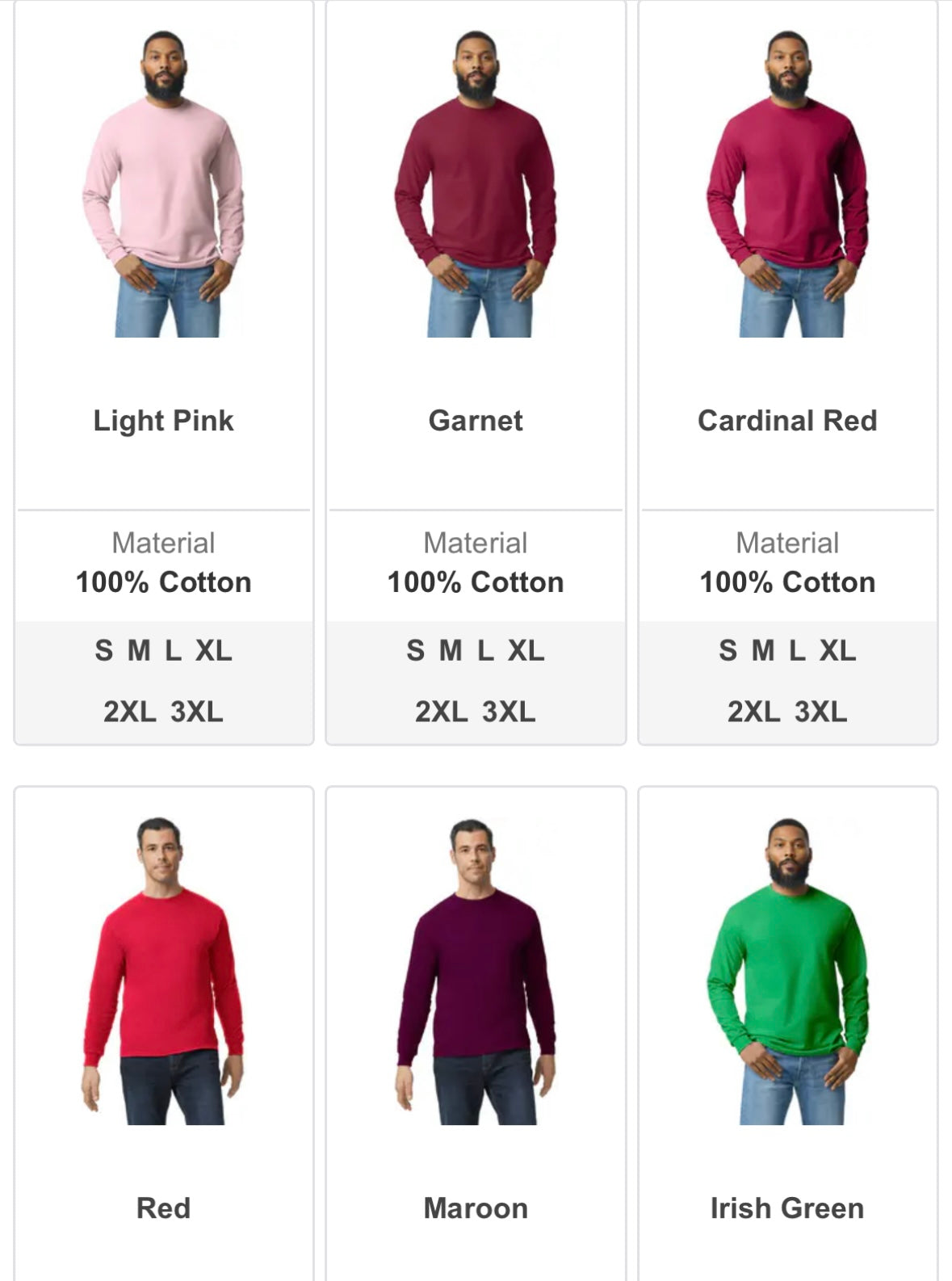
Task: Select size M on Garnet card
Action: click(451, 650)
